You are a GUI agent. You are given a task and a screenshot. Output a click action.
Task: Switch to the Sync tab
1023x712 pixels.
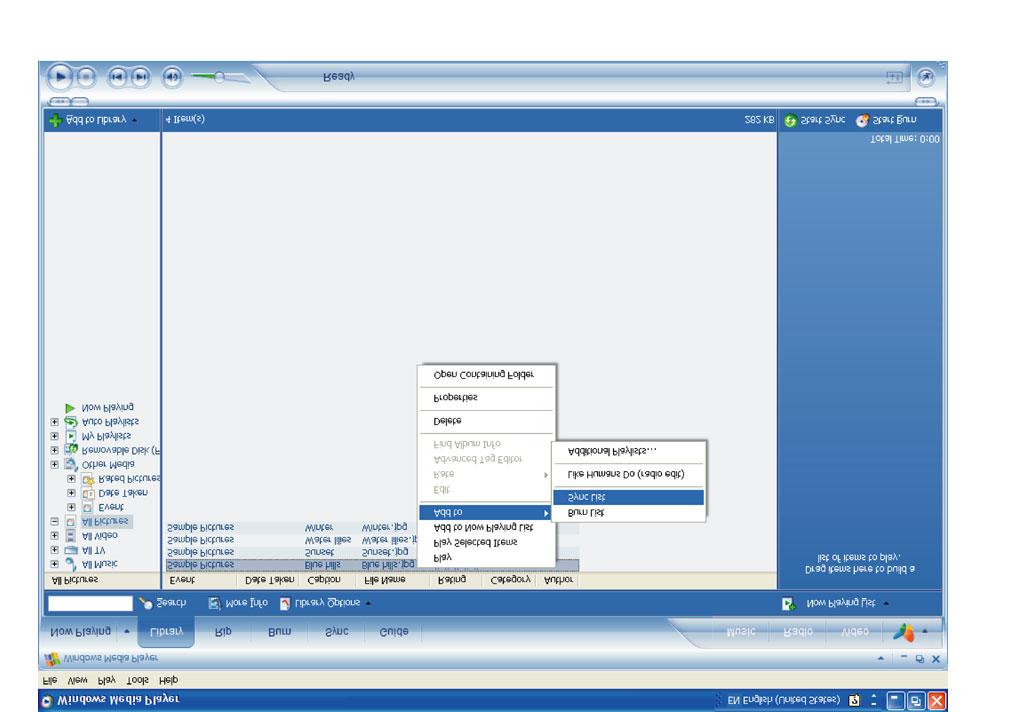pos(337,632)
